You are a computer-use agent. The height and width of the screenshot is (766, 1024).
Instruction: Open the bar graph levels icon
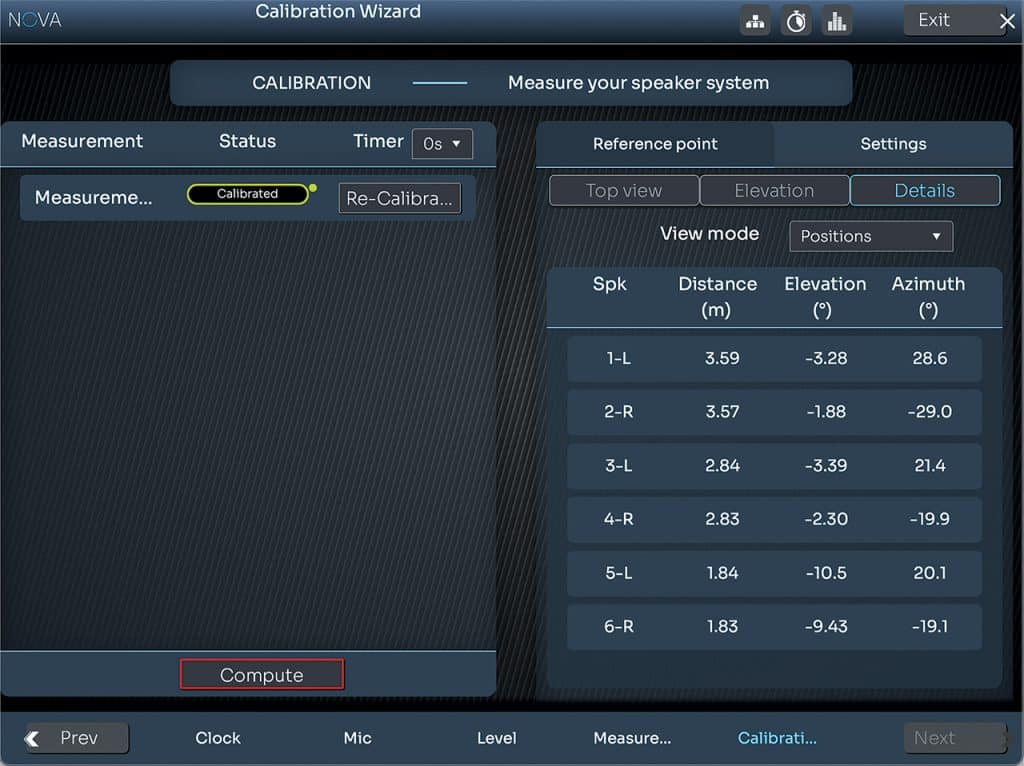click(x=837, y=21)
